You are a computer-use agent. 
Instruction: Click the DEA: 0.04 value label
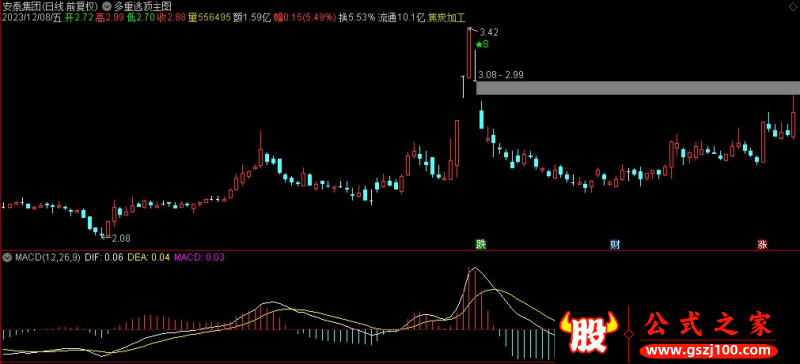click(x=148, y=258)
